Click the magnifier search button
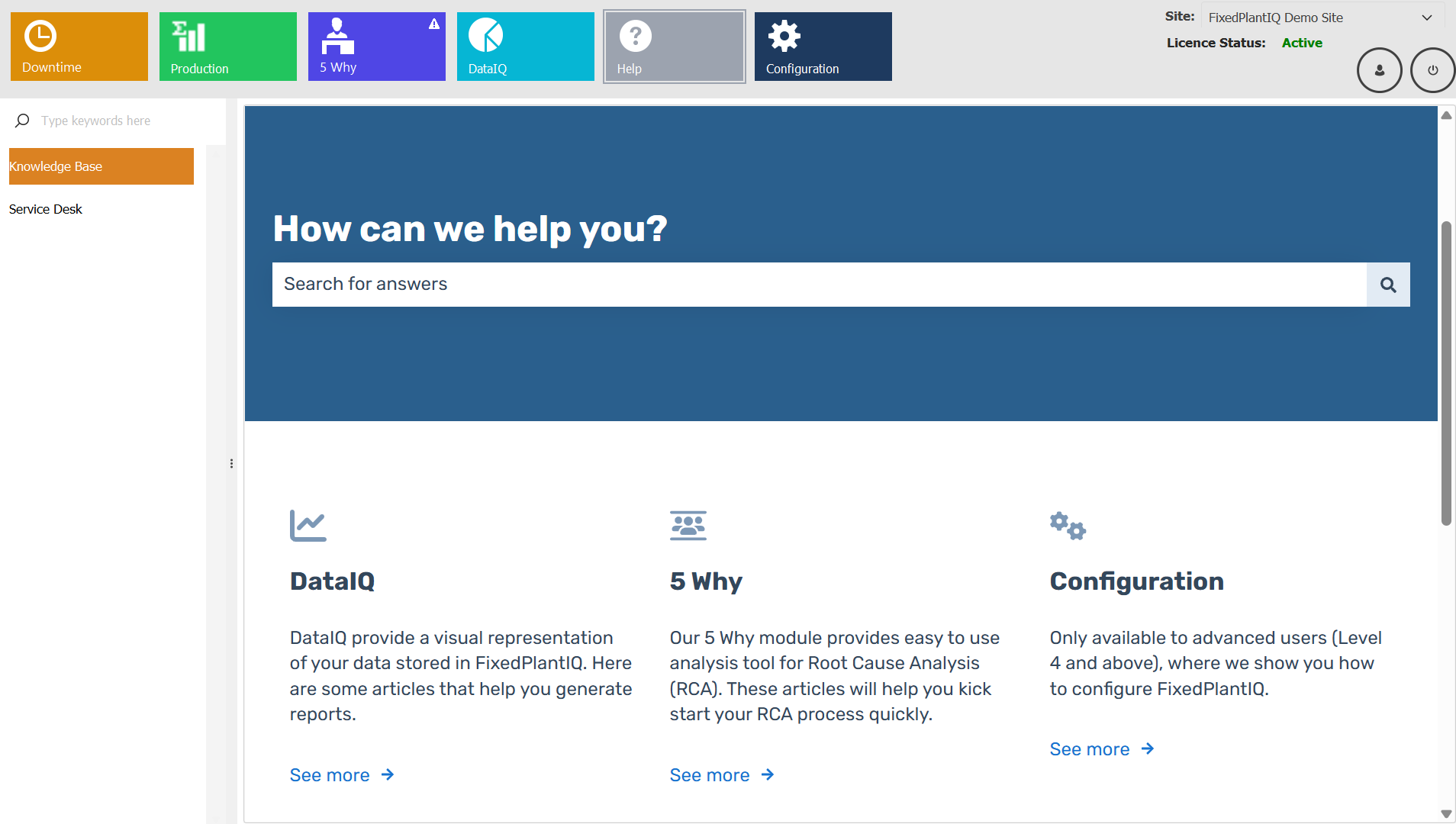The width and height of the screenshot is (1456, 824). (x=1388, y=285)
